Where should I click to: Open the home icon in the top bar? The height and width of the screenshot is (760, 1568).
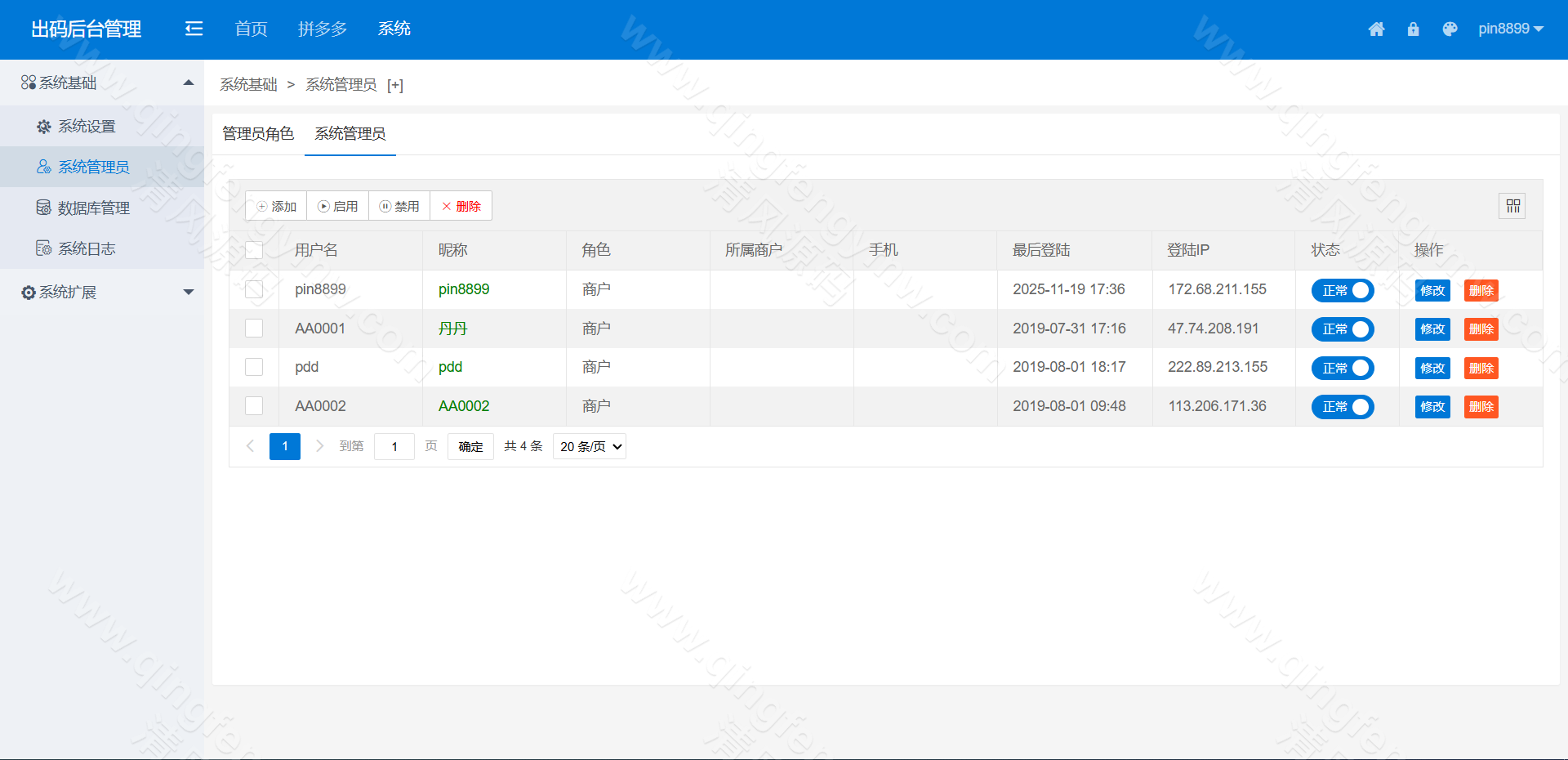pyautogui.click(x=1377, y=29)
